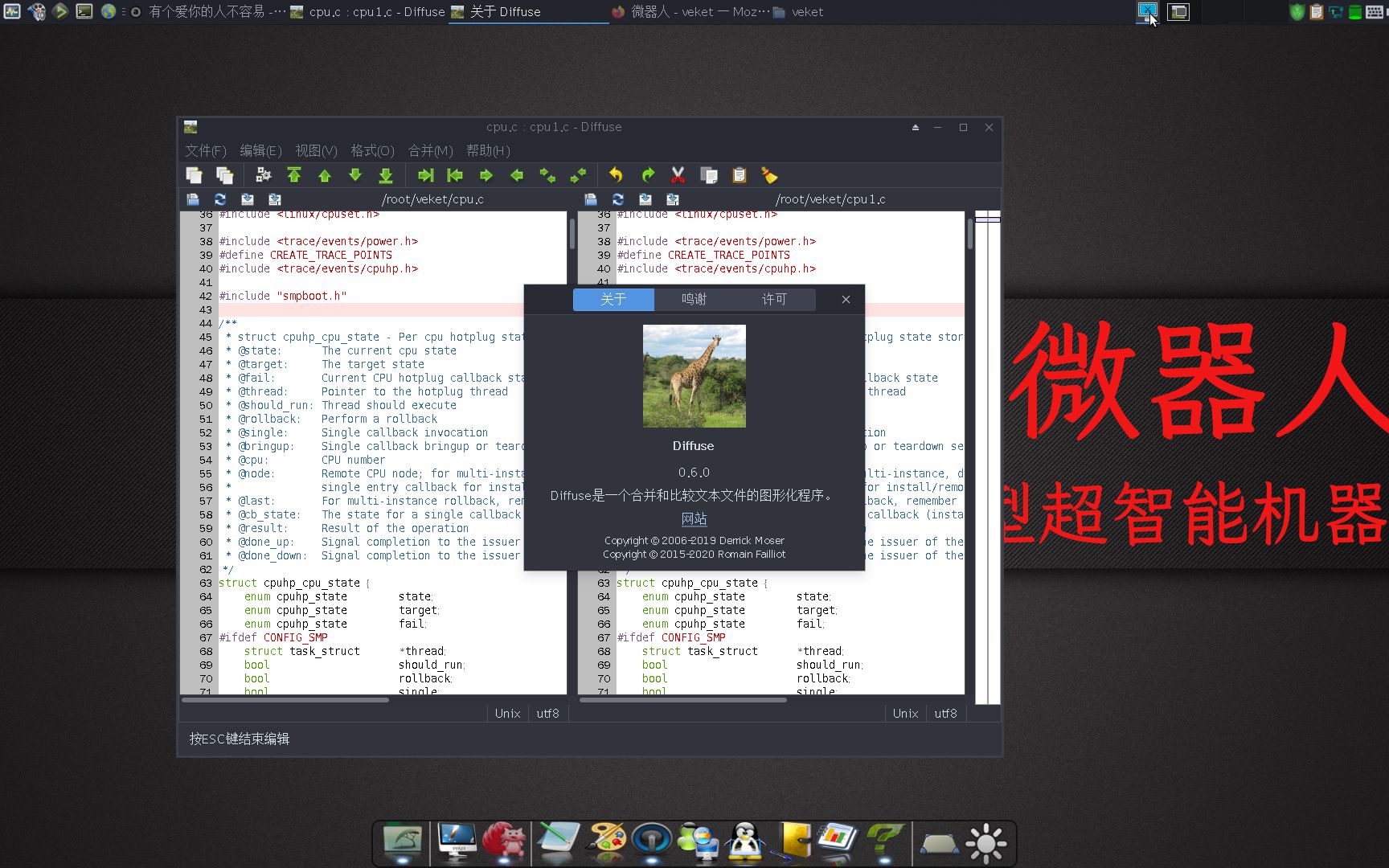1389x868 pixels.
Task: Open file icon for cpu.c pane
Action: click(193, 199)
